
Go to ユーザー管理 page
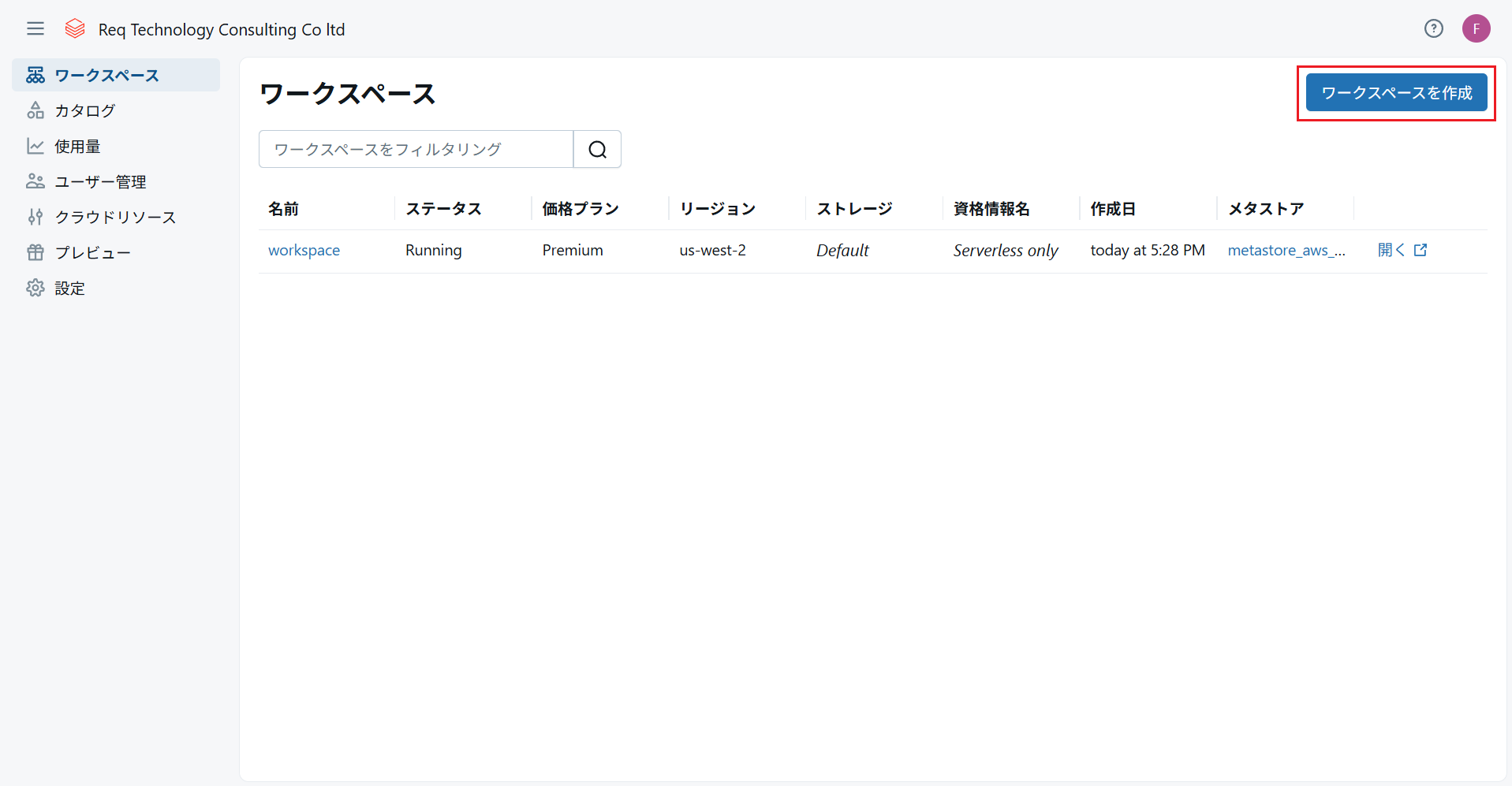[x=100, y=182]
